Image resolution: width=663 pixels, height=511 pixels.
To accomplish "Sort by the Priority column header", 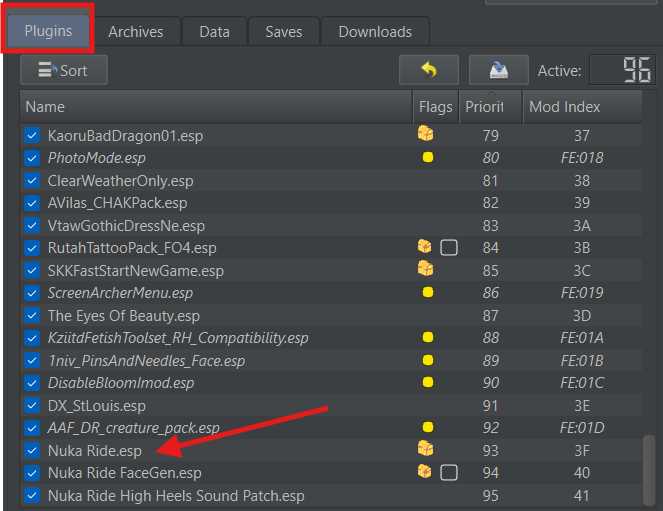I will (x=490, y=107).
